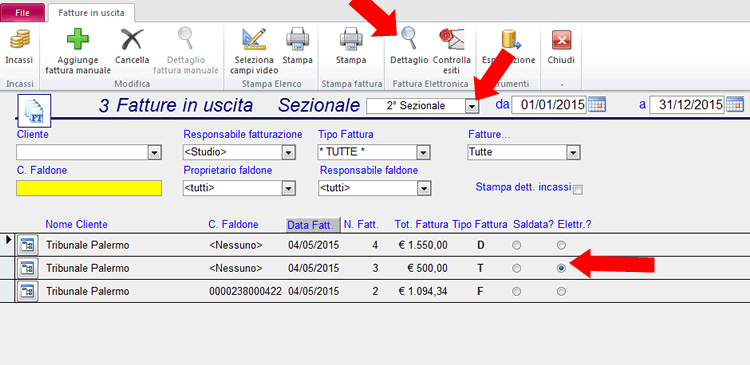Click the Controlla esiti envelope icon

click(x=452, y=39)
